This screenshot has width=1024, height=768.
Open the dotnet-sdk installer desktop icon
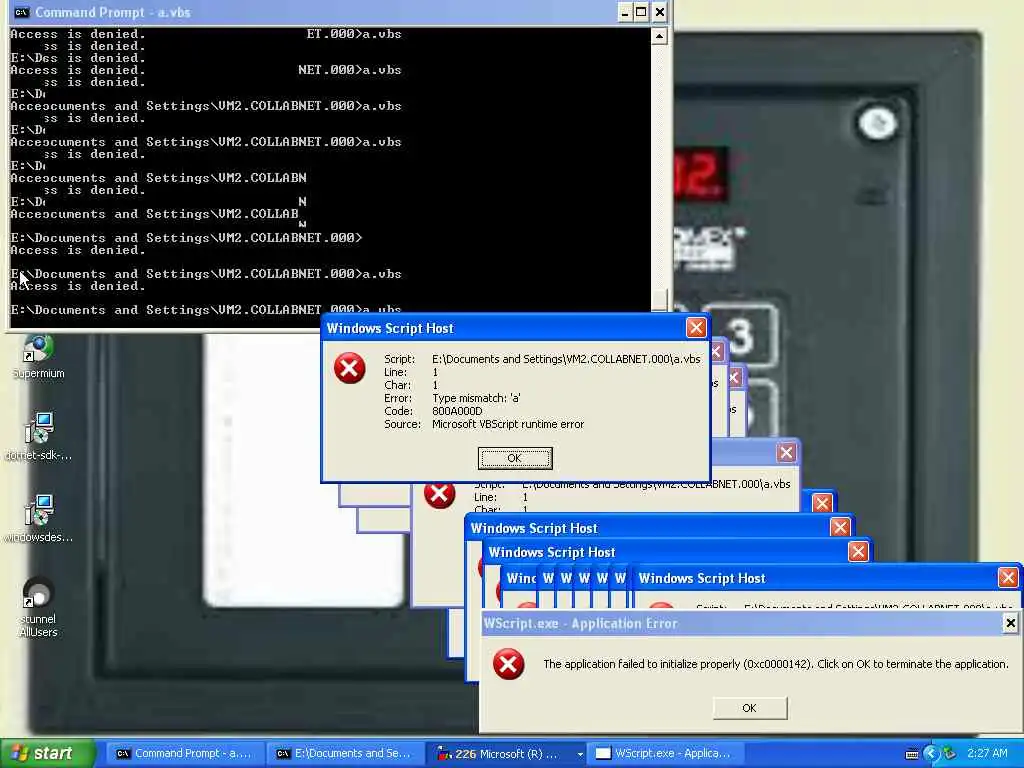[38, 436]
